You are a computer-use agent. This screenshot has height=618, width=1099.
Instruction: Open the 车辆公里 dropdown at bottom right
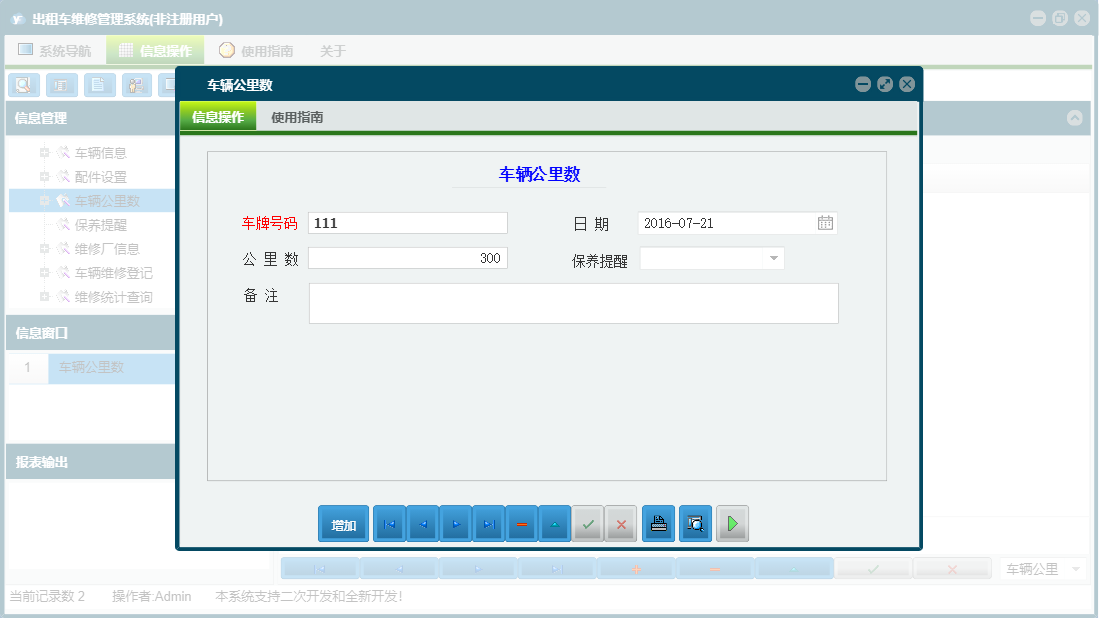(1078, 567)
